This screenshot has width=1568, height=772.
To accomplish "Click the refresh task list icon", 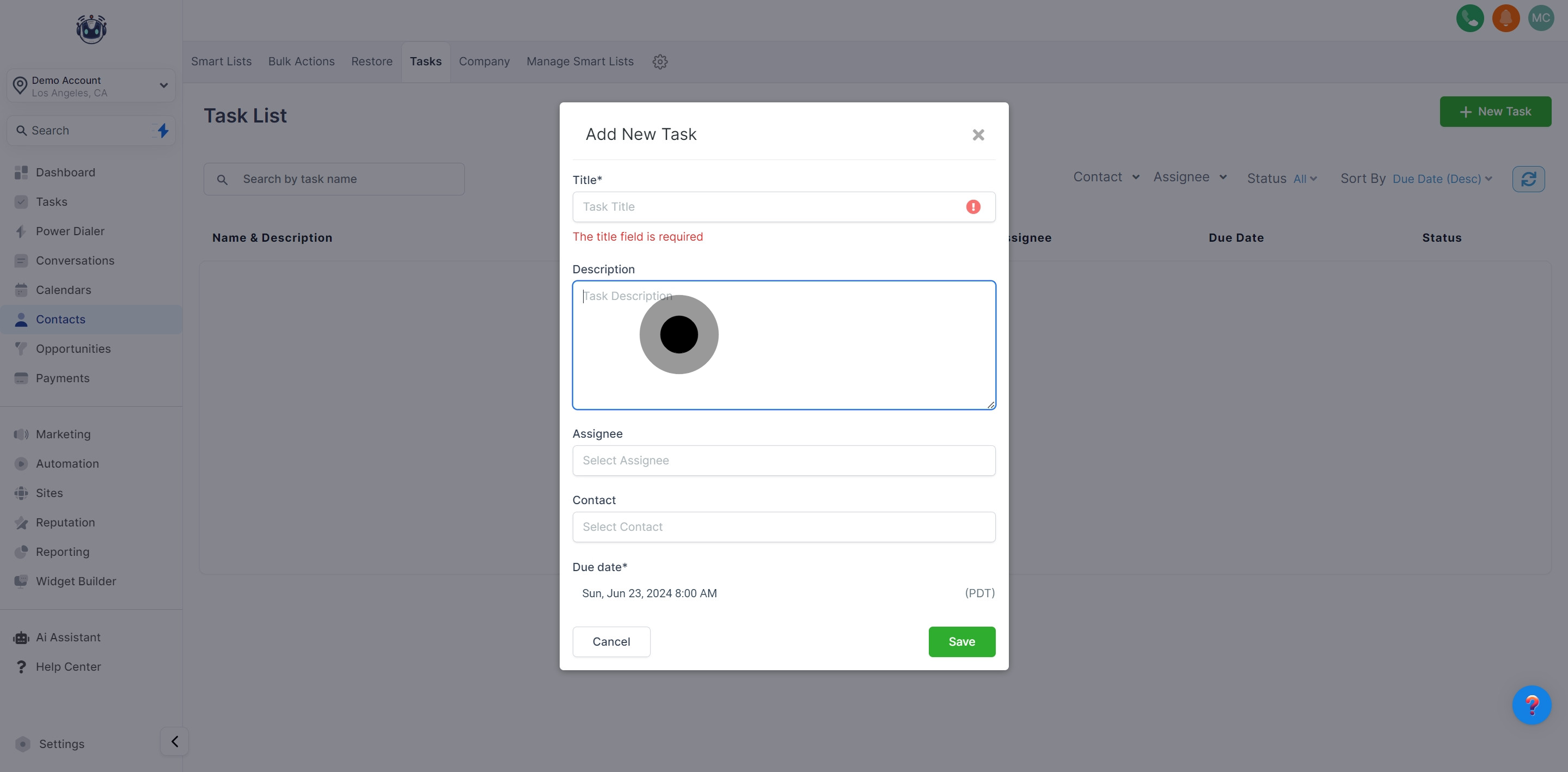I will [1528, 179].
